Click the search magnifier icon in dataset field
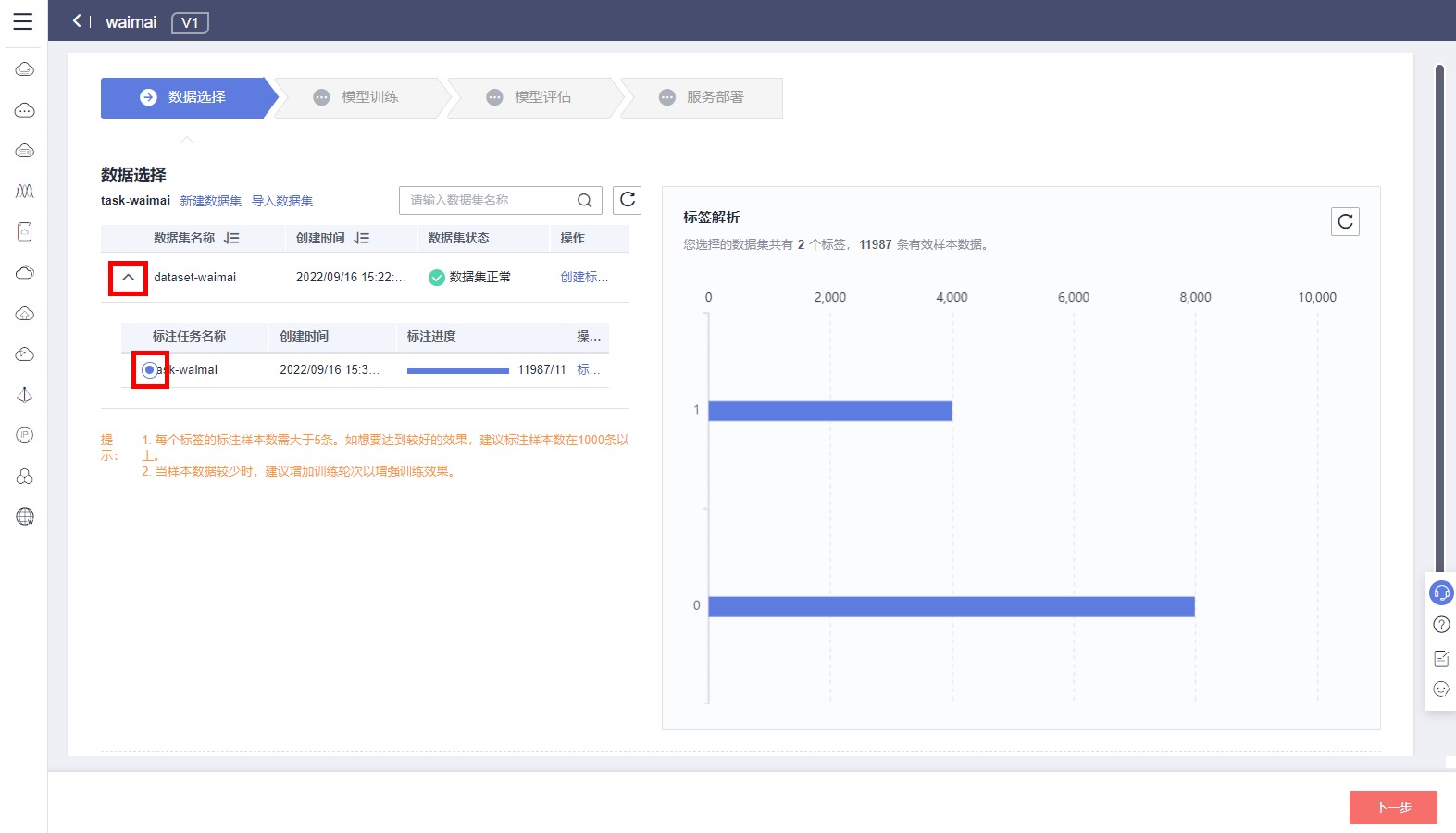This screenshot has height=833, width=1456. pyautogui.click(x=584, y=201)
